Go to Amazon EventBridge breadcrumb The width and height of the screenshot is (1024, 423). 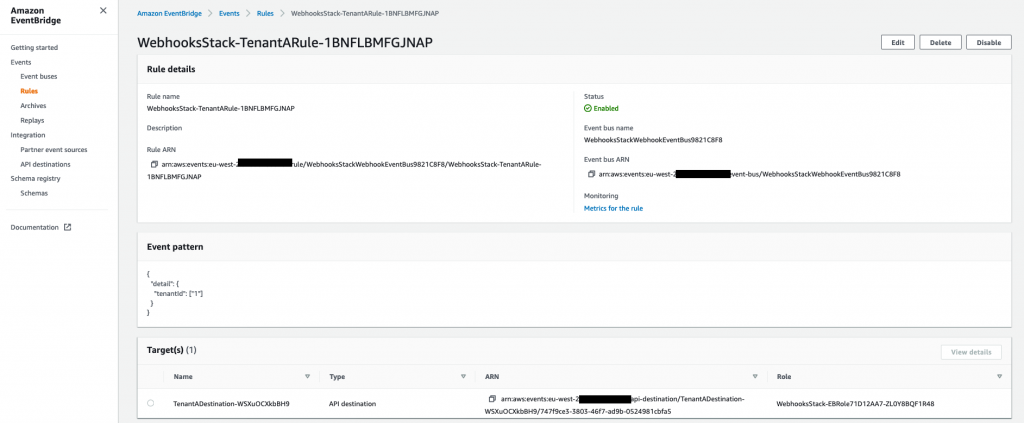click(169, 13)
